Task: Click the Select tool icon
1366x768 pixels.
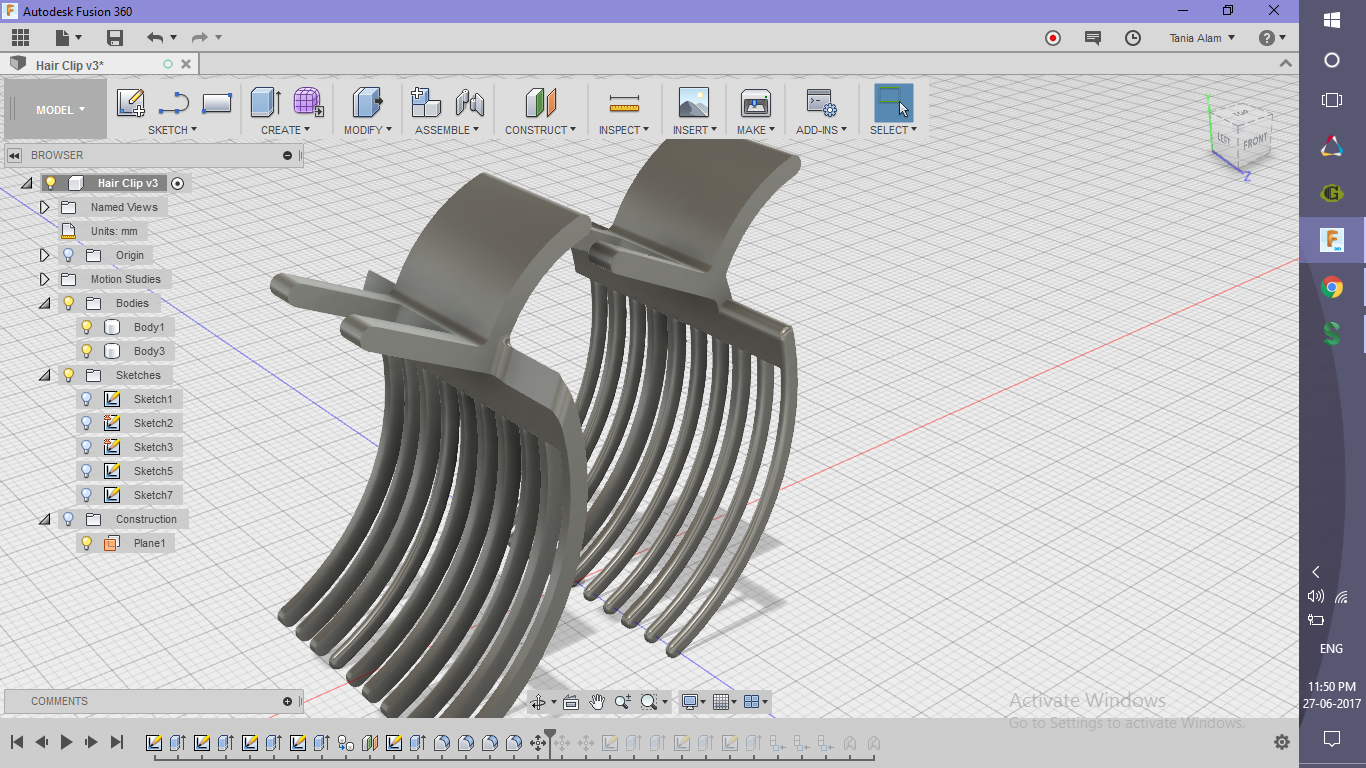Action: click(x=893, y=102)
